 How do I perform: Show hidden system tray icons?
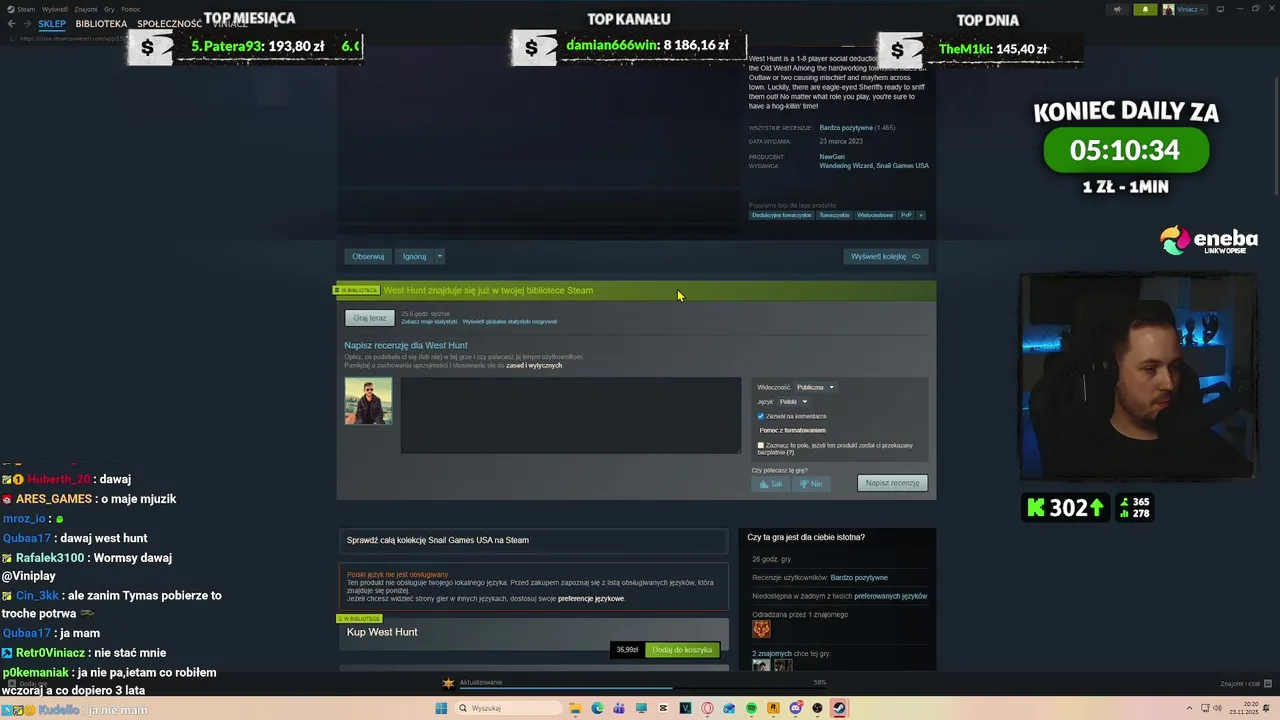point(1189,708)
